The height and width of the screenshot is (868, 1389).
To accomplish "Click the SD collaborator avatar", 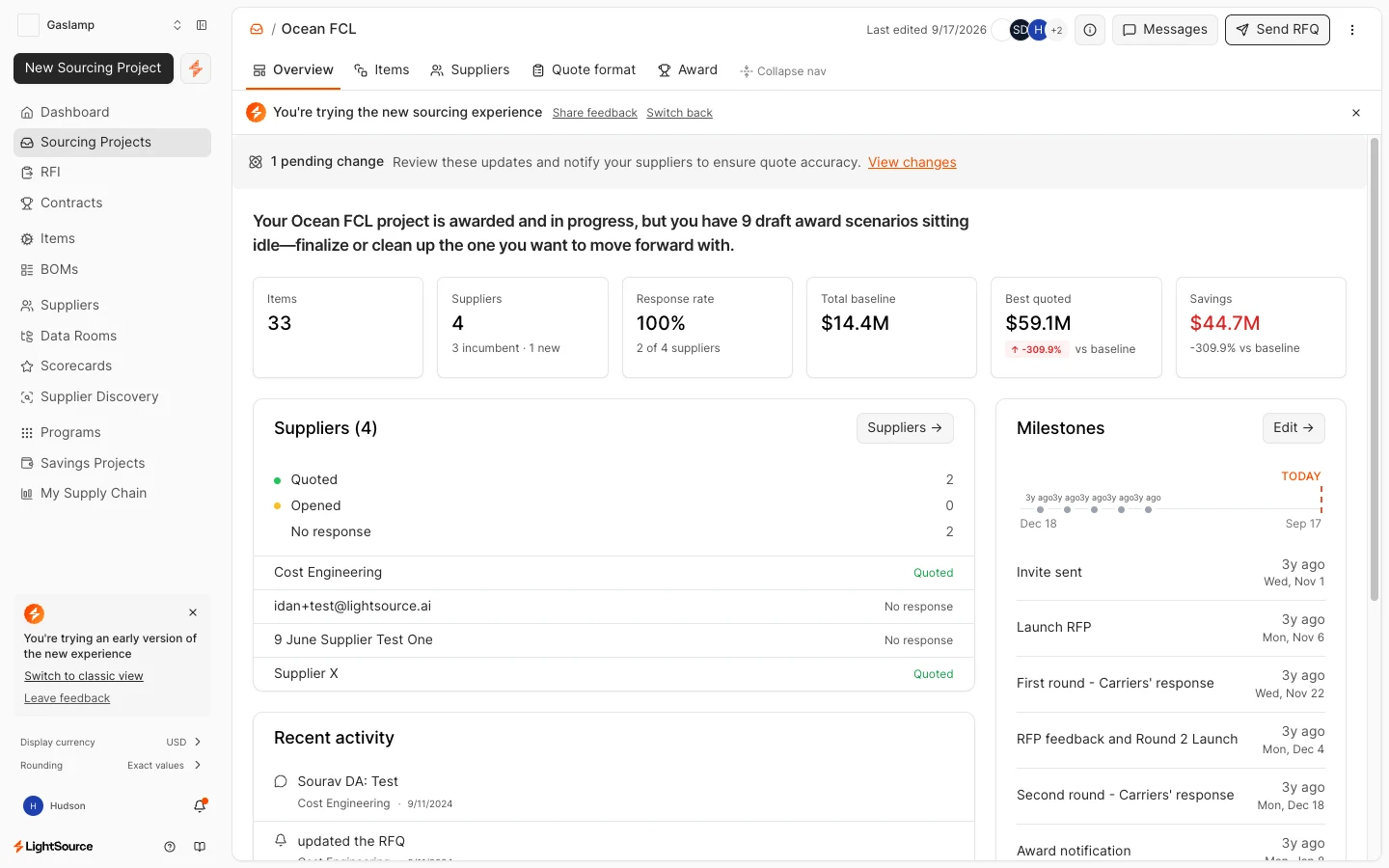I will coord(1020,30).
